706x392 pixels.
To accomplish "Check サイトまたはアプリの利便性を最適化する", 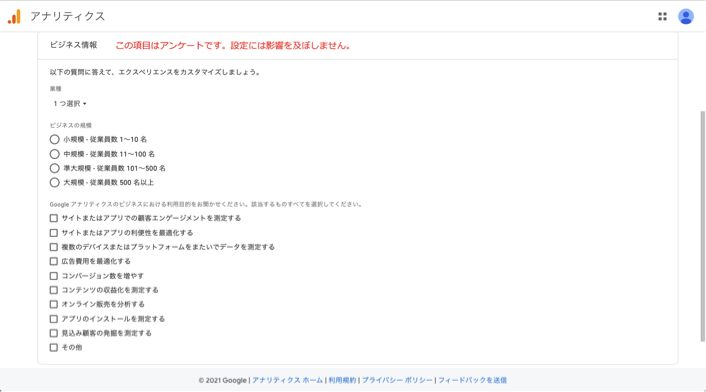I will pos(54,233).
